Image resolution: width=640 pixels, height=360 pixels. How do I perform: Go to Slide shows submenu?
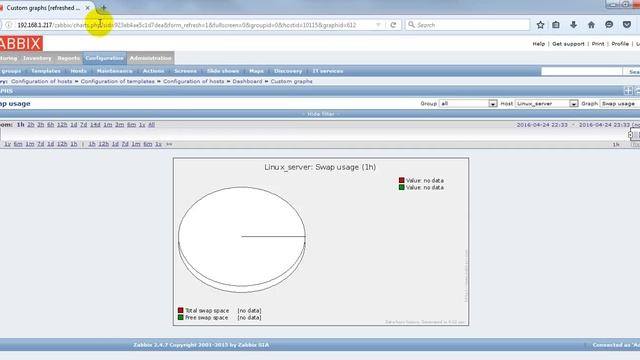point(223,71)
